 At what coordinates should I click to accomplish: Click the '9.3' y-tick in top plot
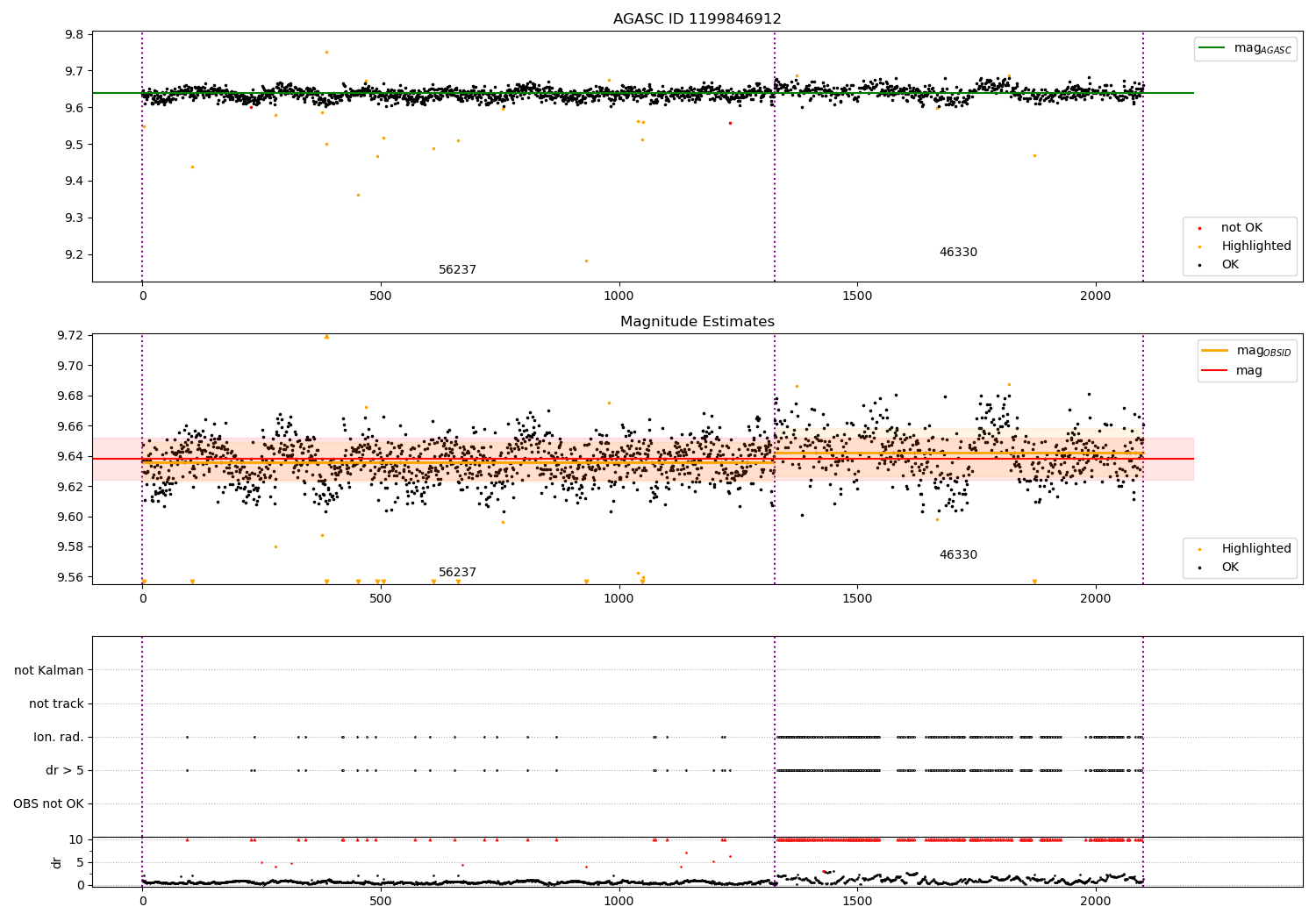[x=75, y=218]
